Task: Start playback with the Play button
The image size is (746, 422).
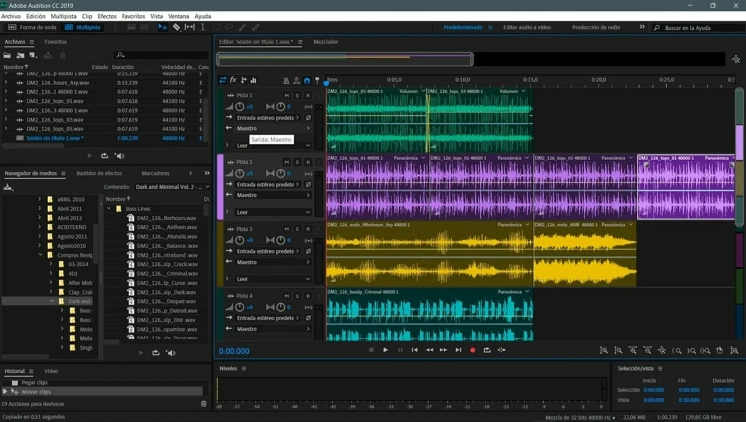Action: coord(385,350)
